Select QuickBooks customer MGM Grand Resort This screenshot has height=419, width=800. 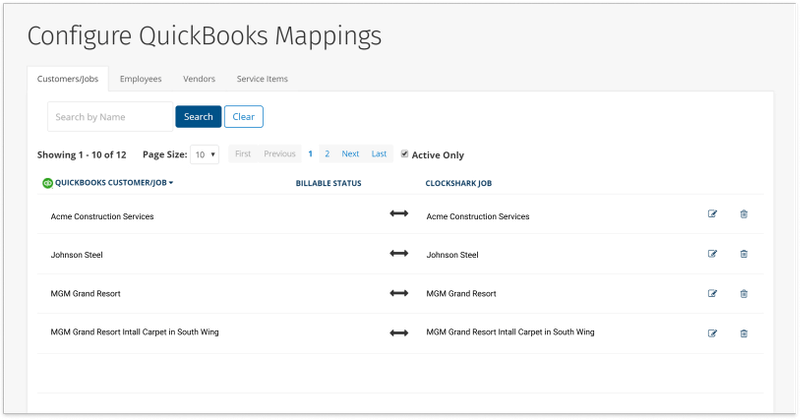[86, 293]
